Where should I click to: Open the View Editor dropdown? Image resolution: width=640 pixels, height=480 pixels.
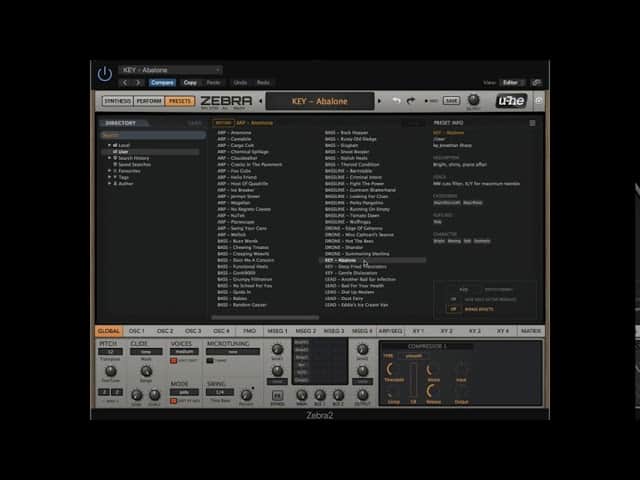[x=513, y=83]
